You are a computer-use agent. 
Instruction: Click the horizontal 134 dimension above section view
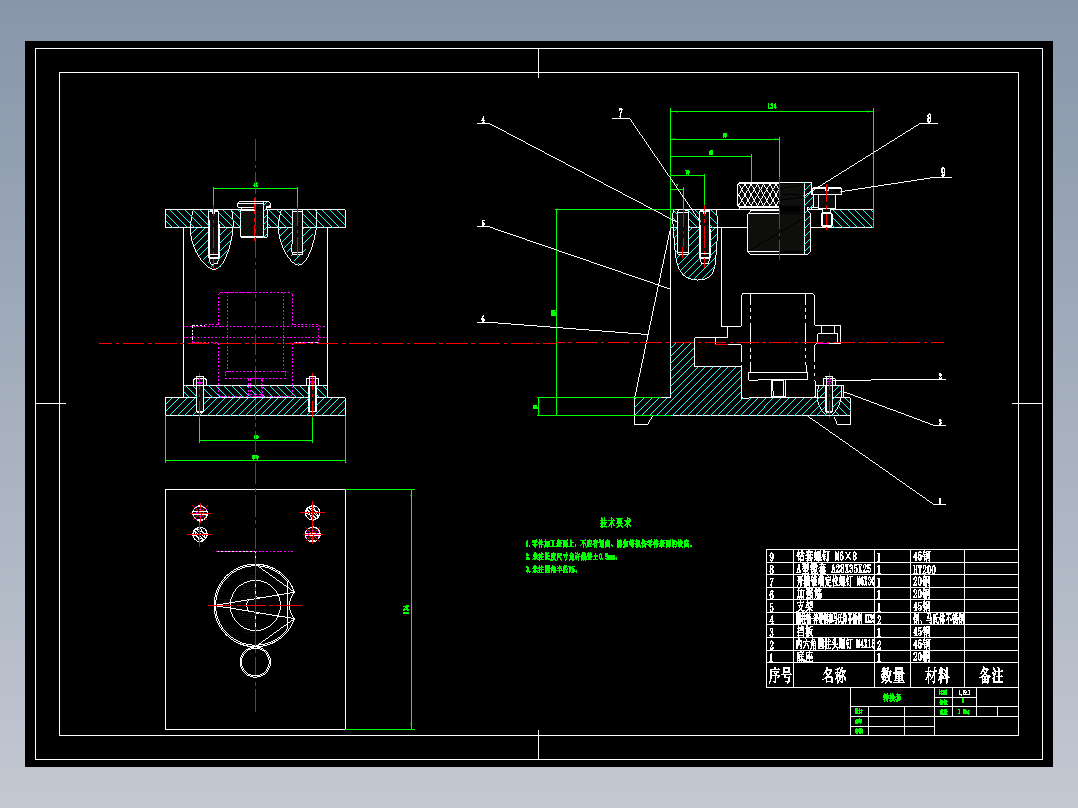coord(772,106)
